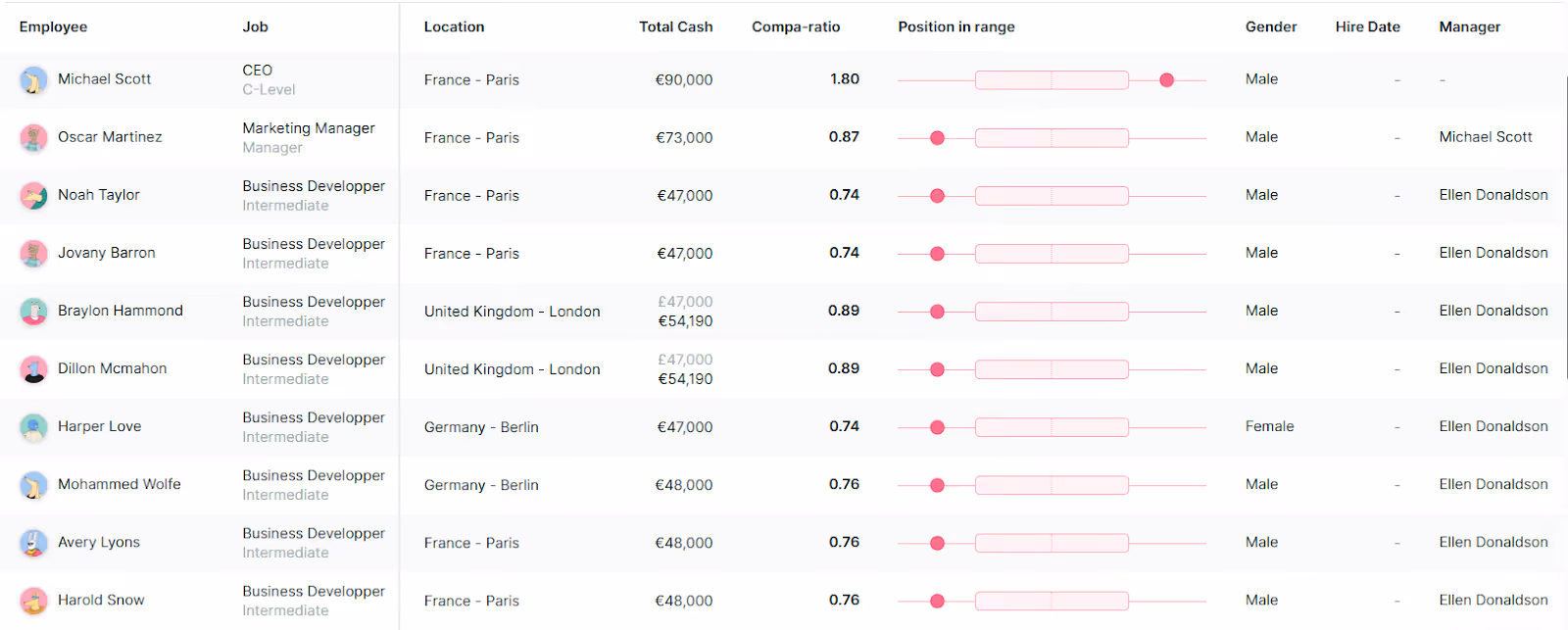Sort by the Total Cash column header

pyautogui.click(x=675, y=26)
